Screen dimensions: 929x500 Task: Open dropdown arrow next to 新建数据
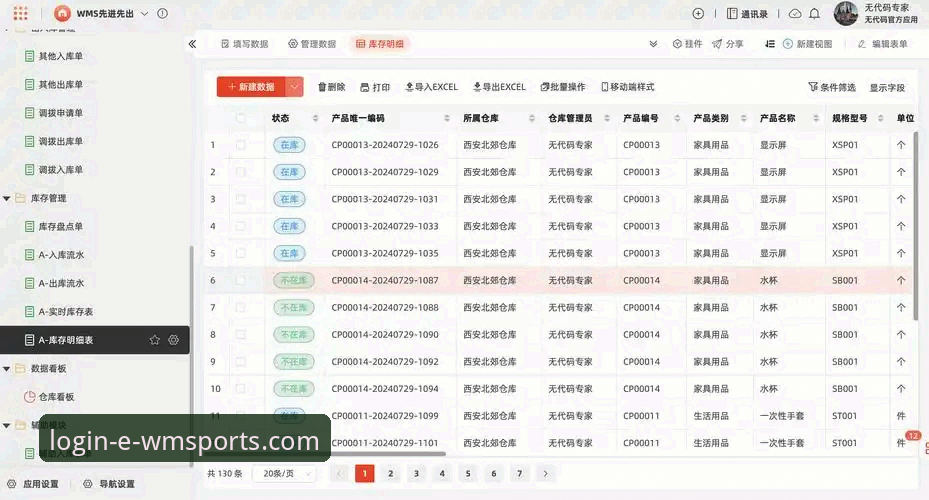(294, 86)
